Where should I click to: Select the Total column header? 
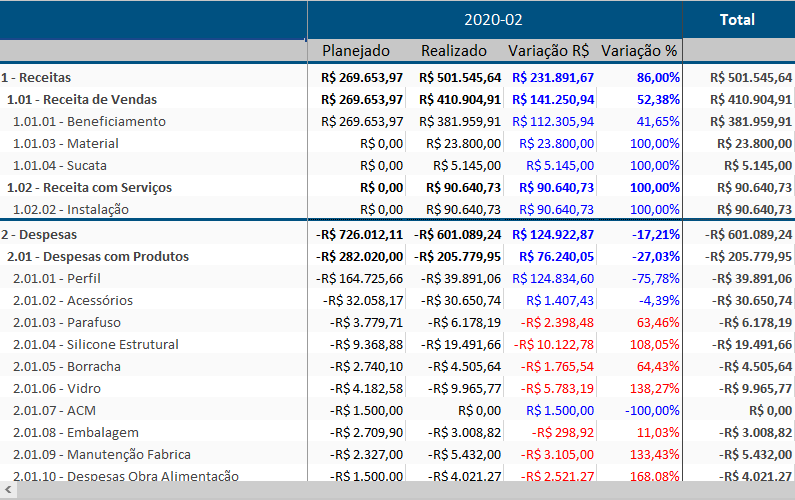pos(738,19)
